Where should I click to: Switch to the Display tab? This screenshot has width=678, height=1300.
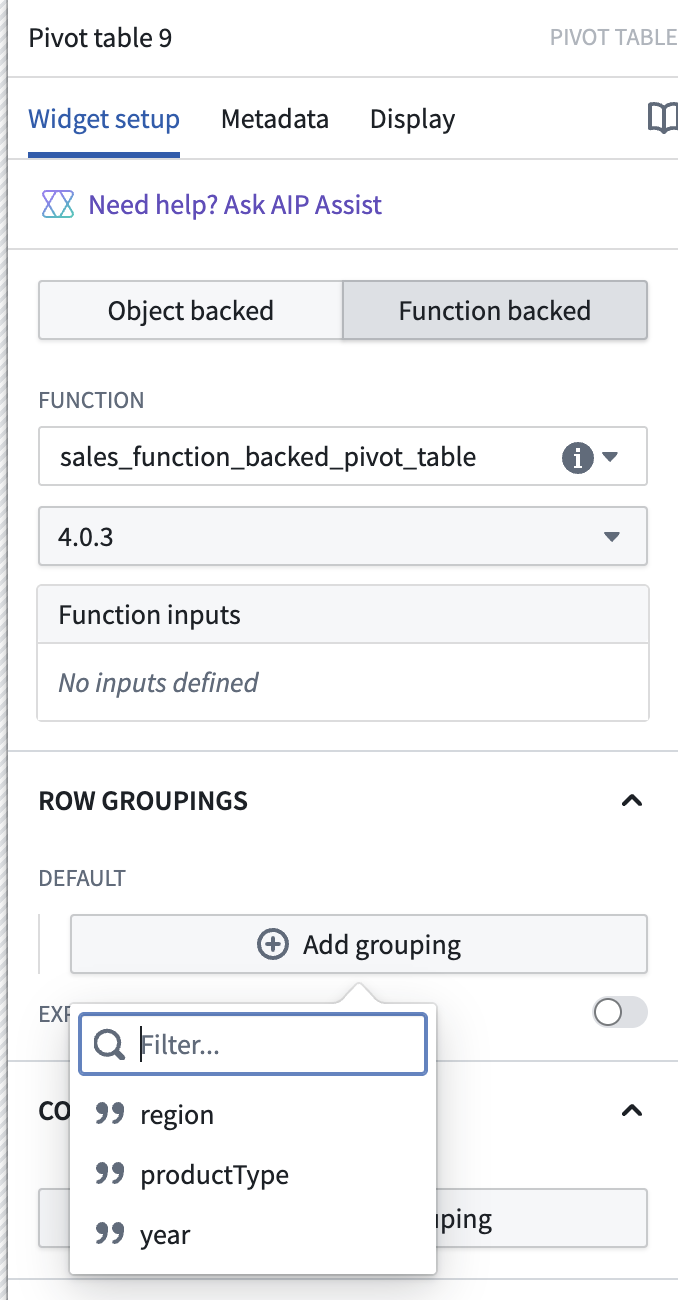412,119
